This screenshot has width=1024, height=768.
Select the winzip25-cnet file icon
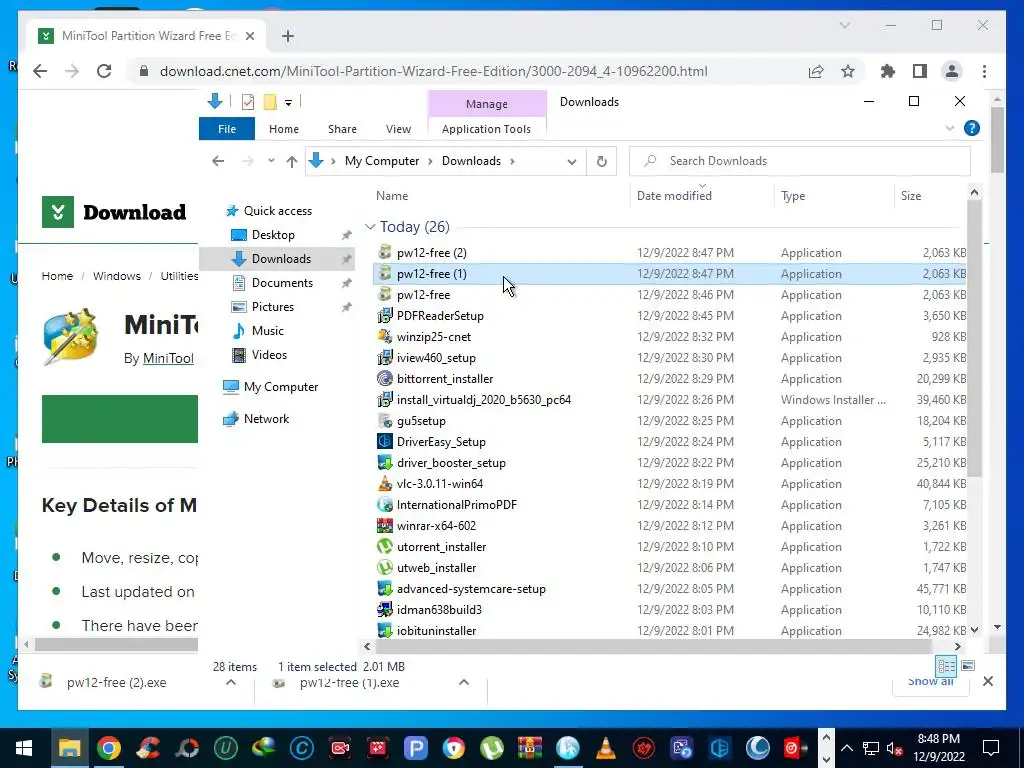[385, 336]
